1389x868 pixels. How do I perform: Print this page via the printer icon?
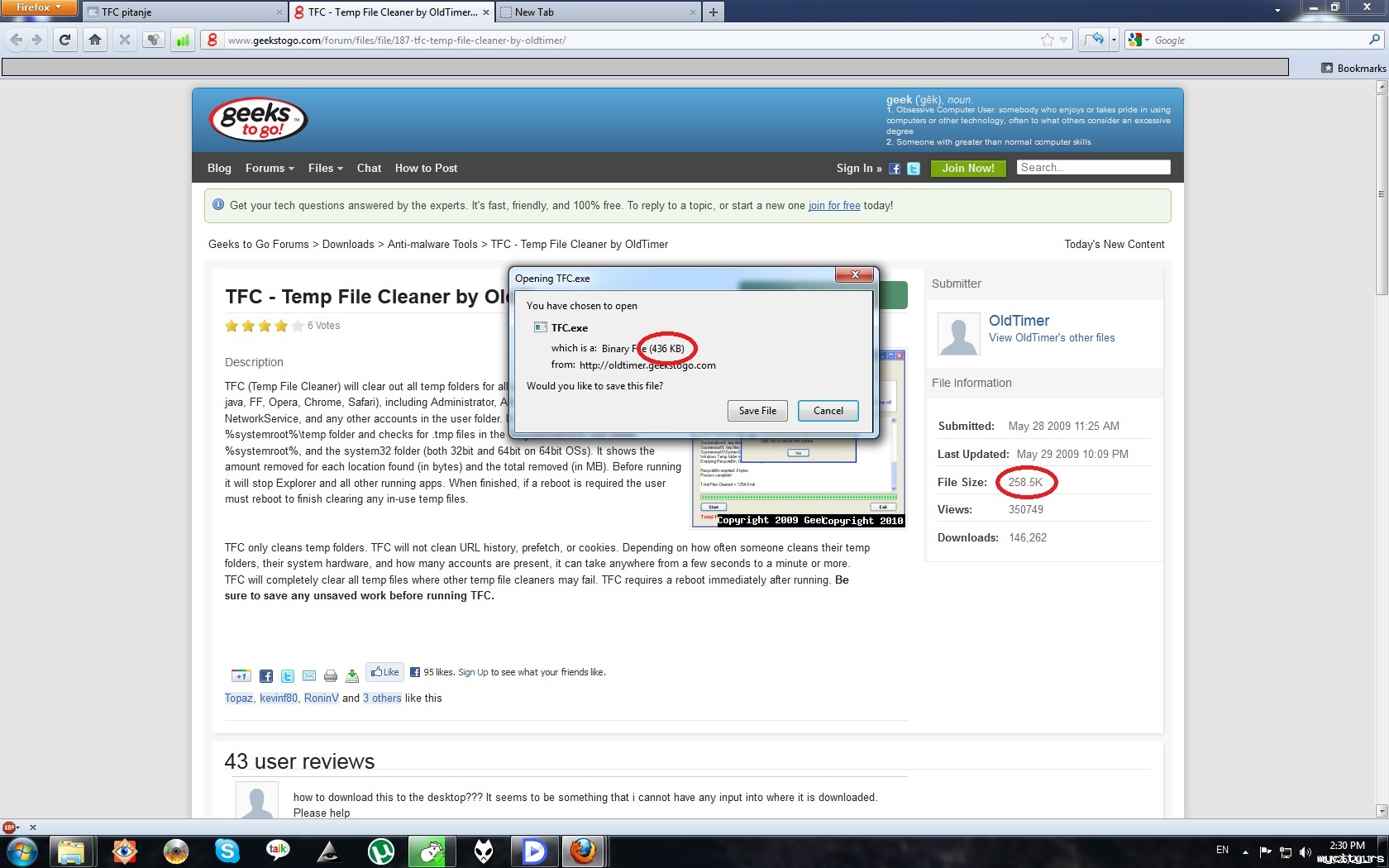point(331,676)
